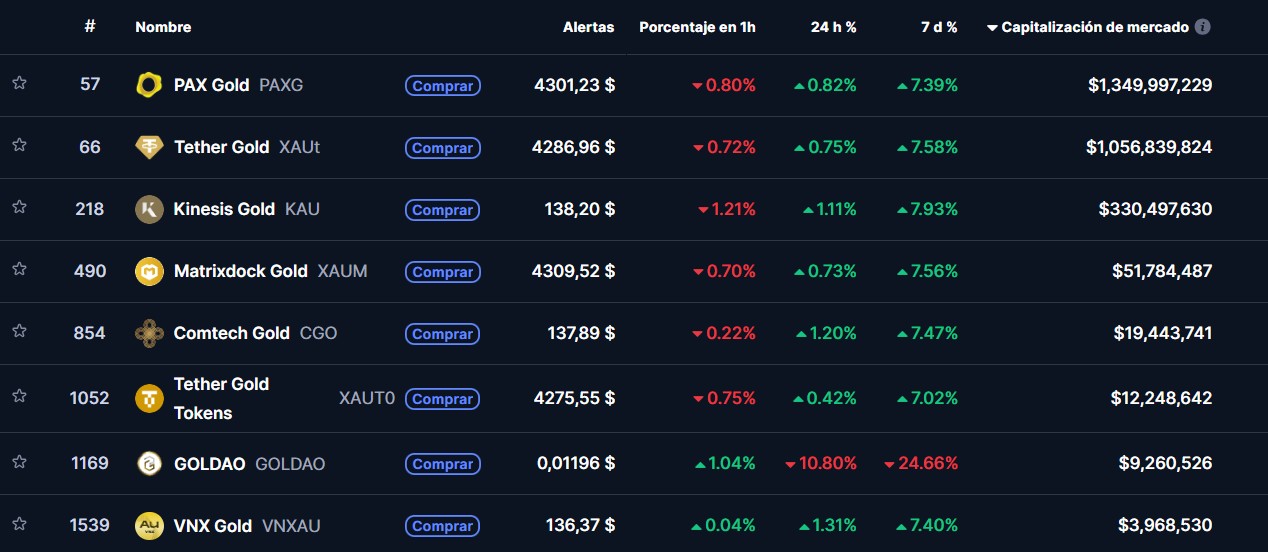The image size is (1268, 552).
Task: Open the Tether Gold Tokens XAUT0 link
Action: tap(221, 398)
